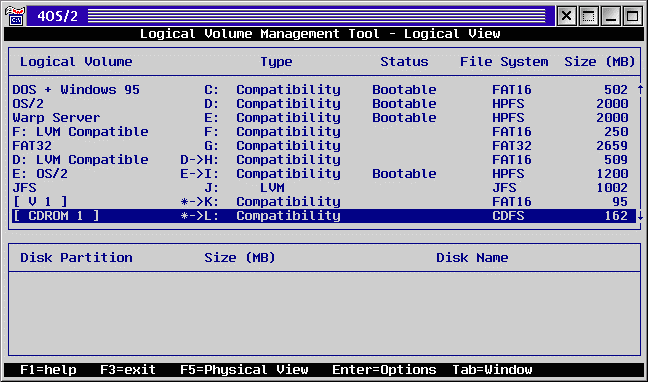Select the highlighted [ CDROM 1 ] volume

[x=324, y=216]
